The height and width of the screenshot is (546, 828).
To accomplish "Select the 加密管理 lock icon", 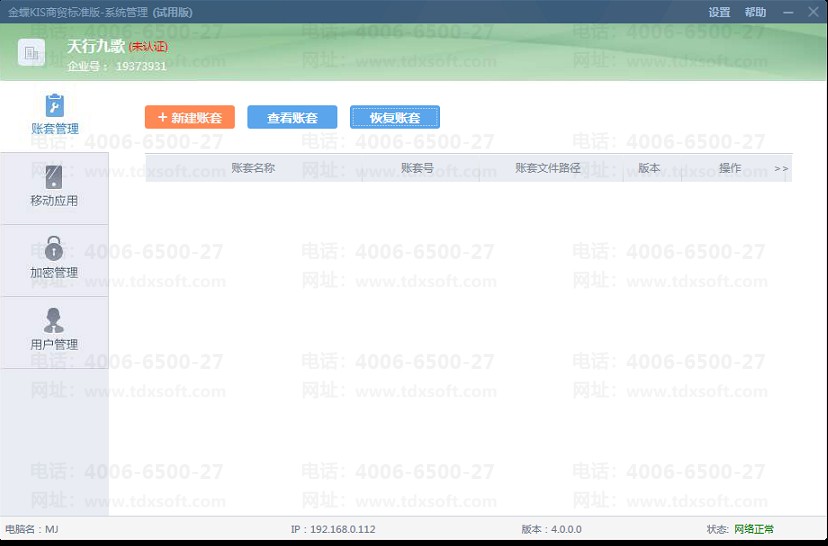I will click(x=54, y=249).
